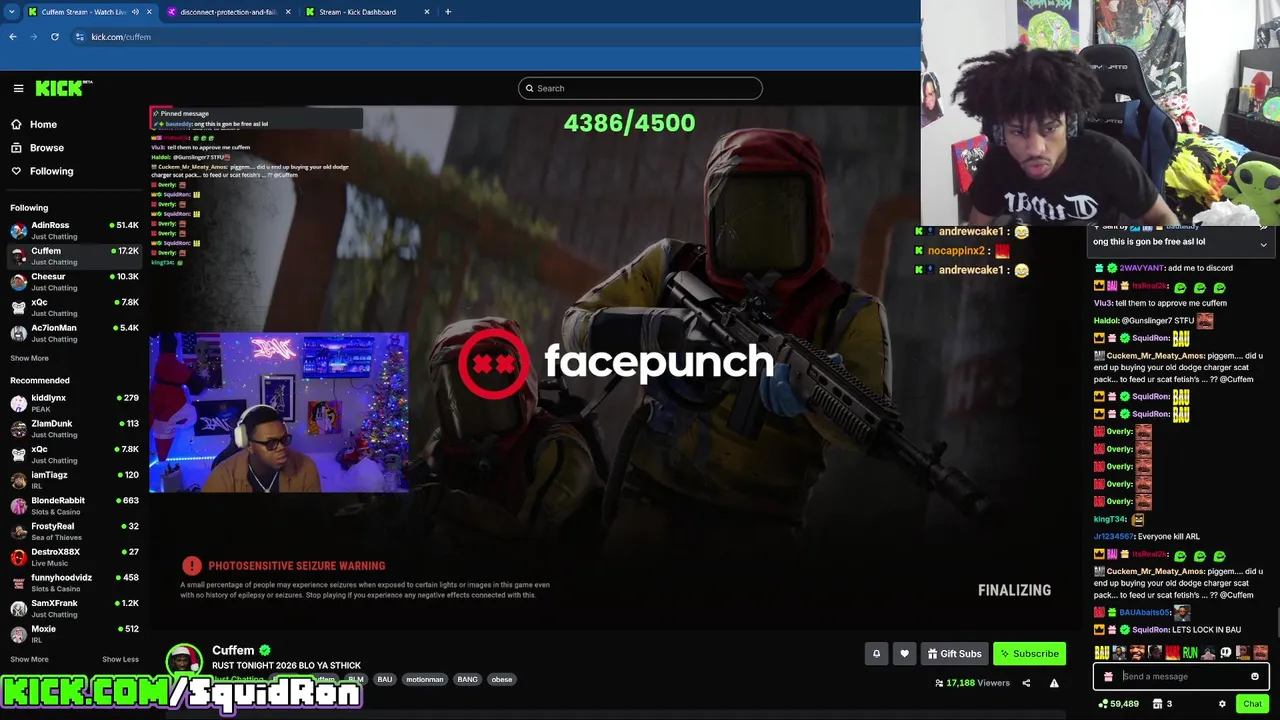Open SamXFrank recommended channel
Screen dimensions: 1280x720
[72, 608]
